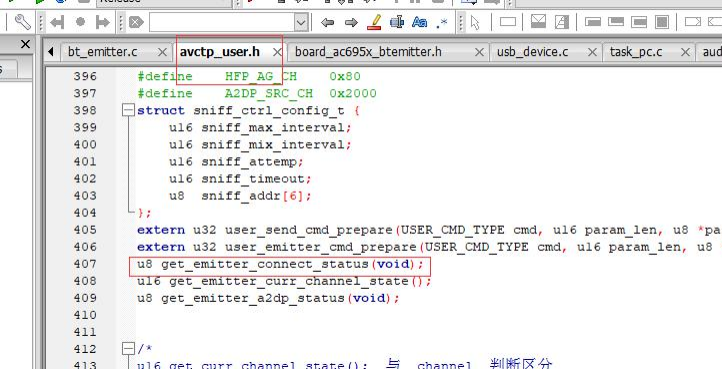Select the mouse pointer tool
Viewport: 722px width, 369px height.
tap(475, 22)
